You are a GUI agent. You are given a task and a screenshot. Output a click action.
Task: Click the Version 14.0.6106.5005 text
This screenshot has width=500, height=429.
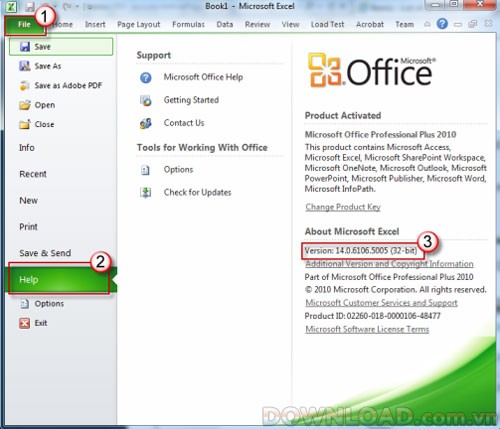tap(361, 250)
